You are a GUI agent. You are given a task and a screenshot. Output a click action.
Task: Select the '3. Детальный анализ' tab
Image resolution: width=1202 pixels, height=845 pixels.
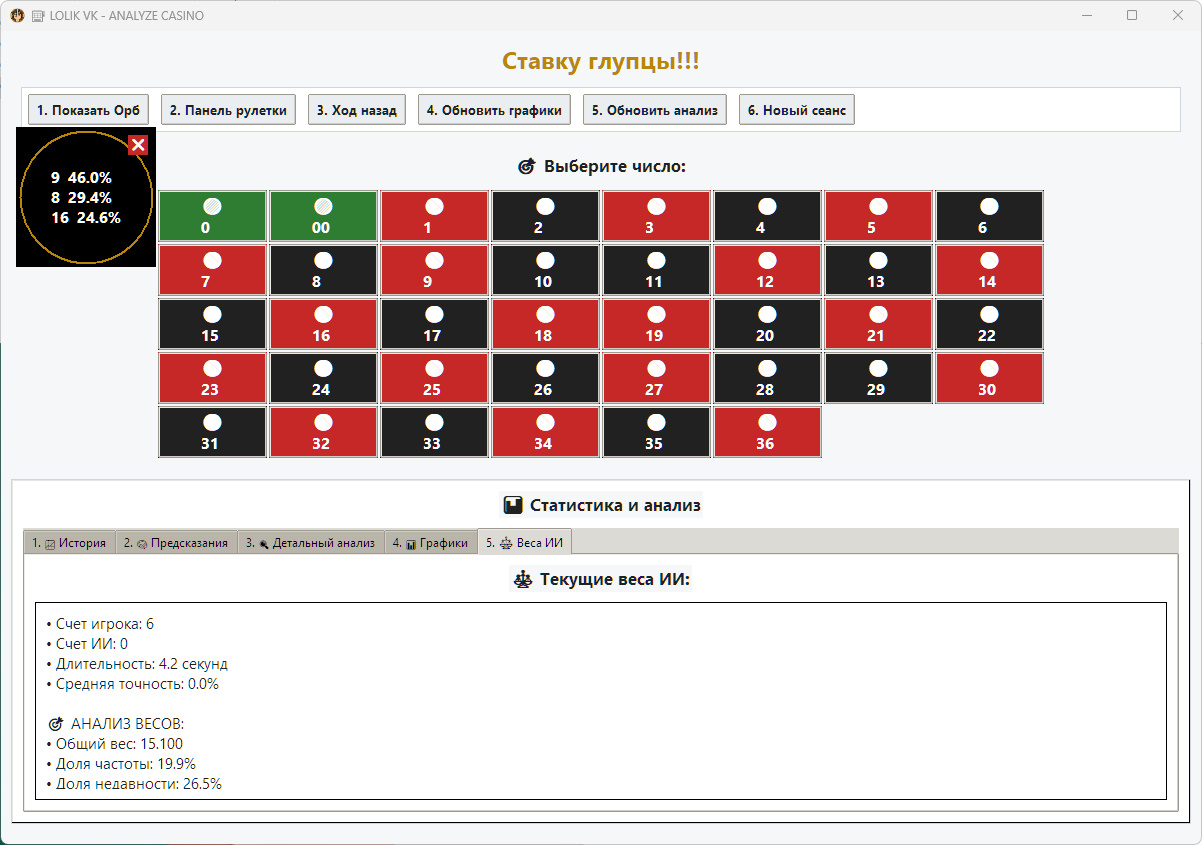click(311, 543)
